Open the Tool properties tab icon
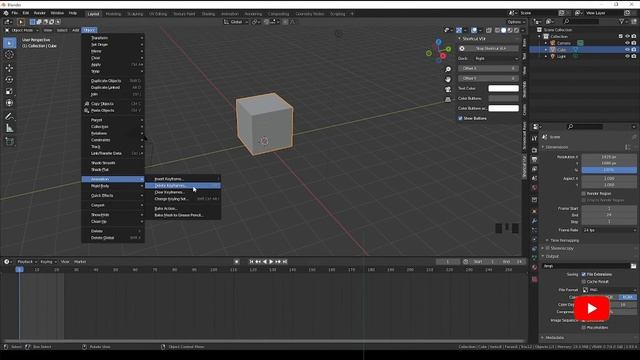The height and width of the screenshot is (360, 640). click(x=534, y=139)
